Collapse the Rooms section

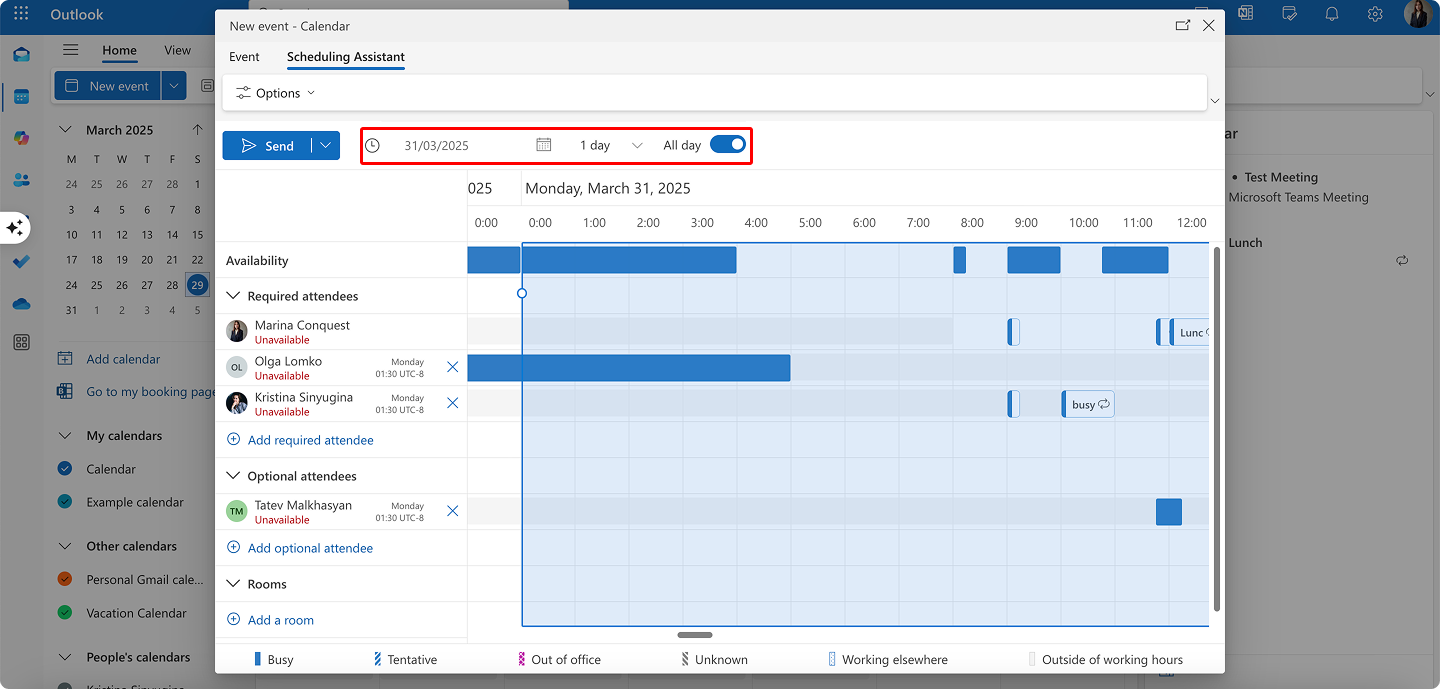[x=234, y=583]
